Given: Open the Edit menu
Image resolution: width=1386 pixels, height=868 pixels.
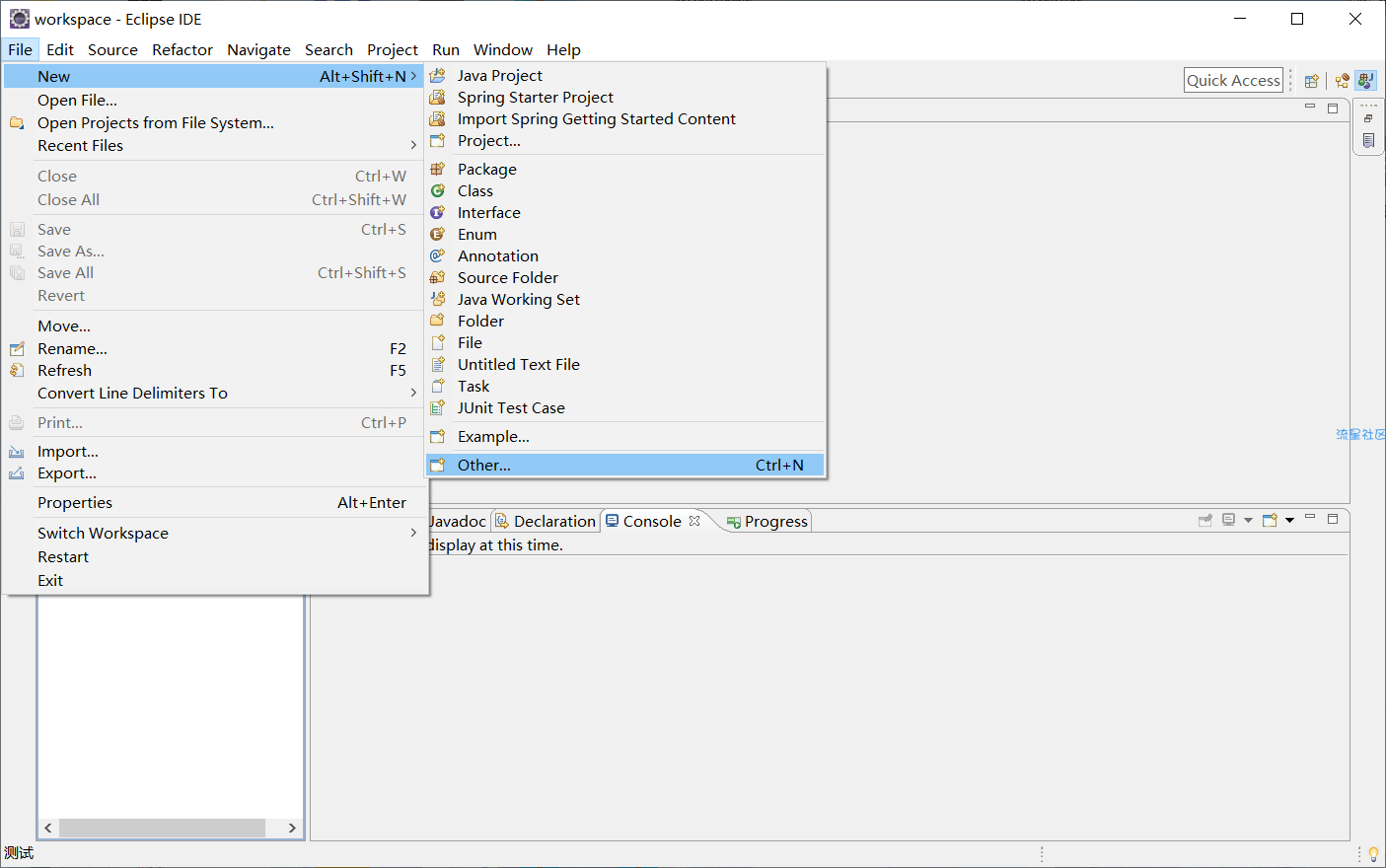Looking at the screenshot, I should pyautogui.click(x=60, y=49).
